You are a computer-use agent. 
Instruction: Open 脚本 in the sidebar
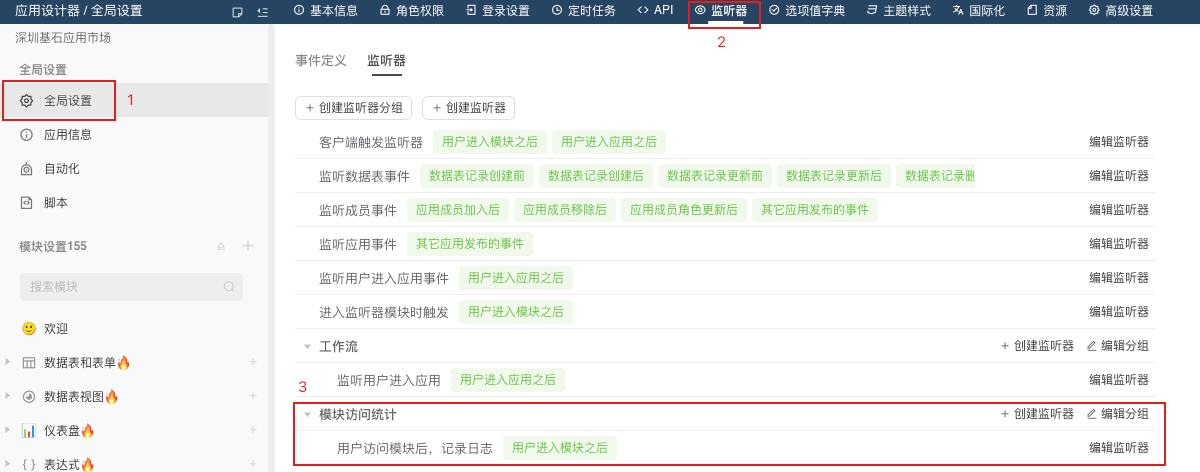pos(55,203)
